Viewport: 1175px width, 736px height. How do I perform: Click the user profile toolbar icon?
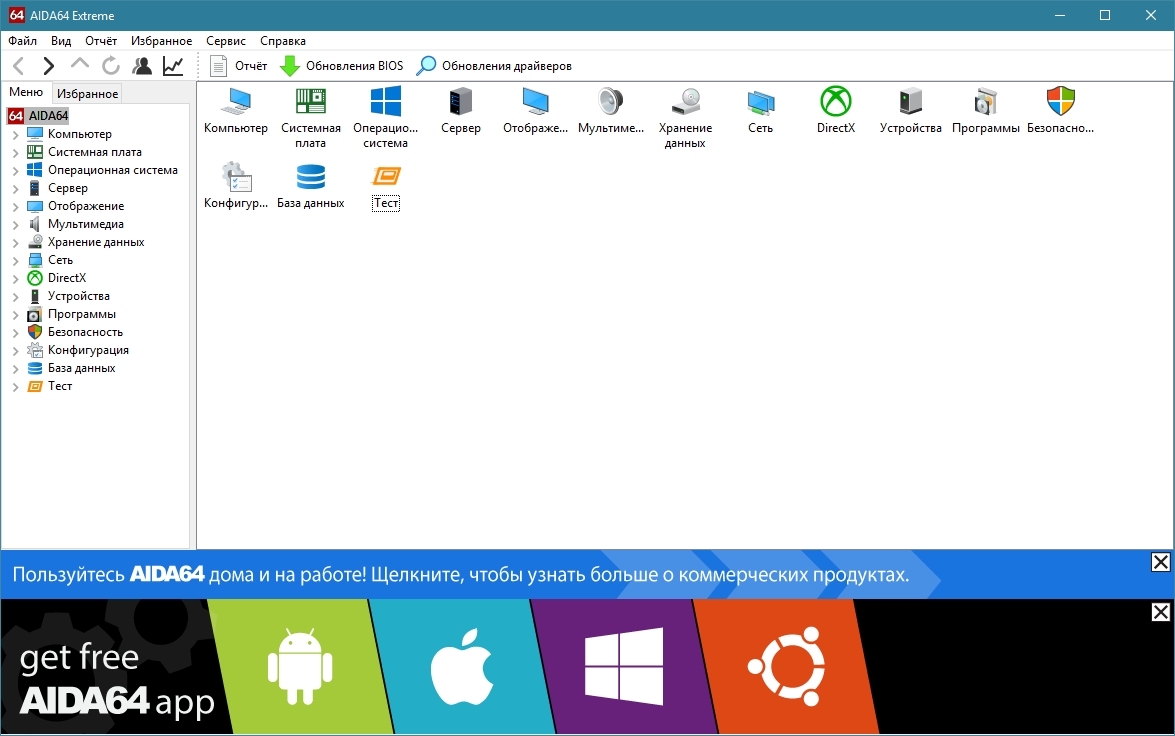pos(142,66)
